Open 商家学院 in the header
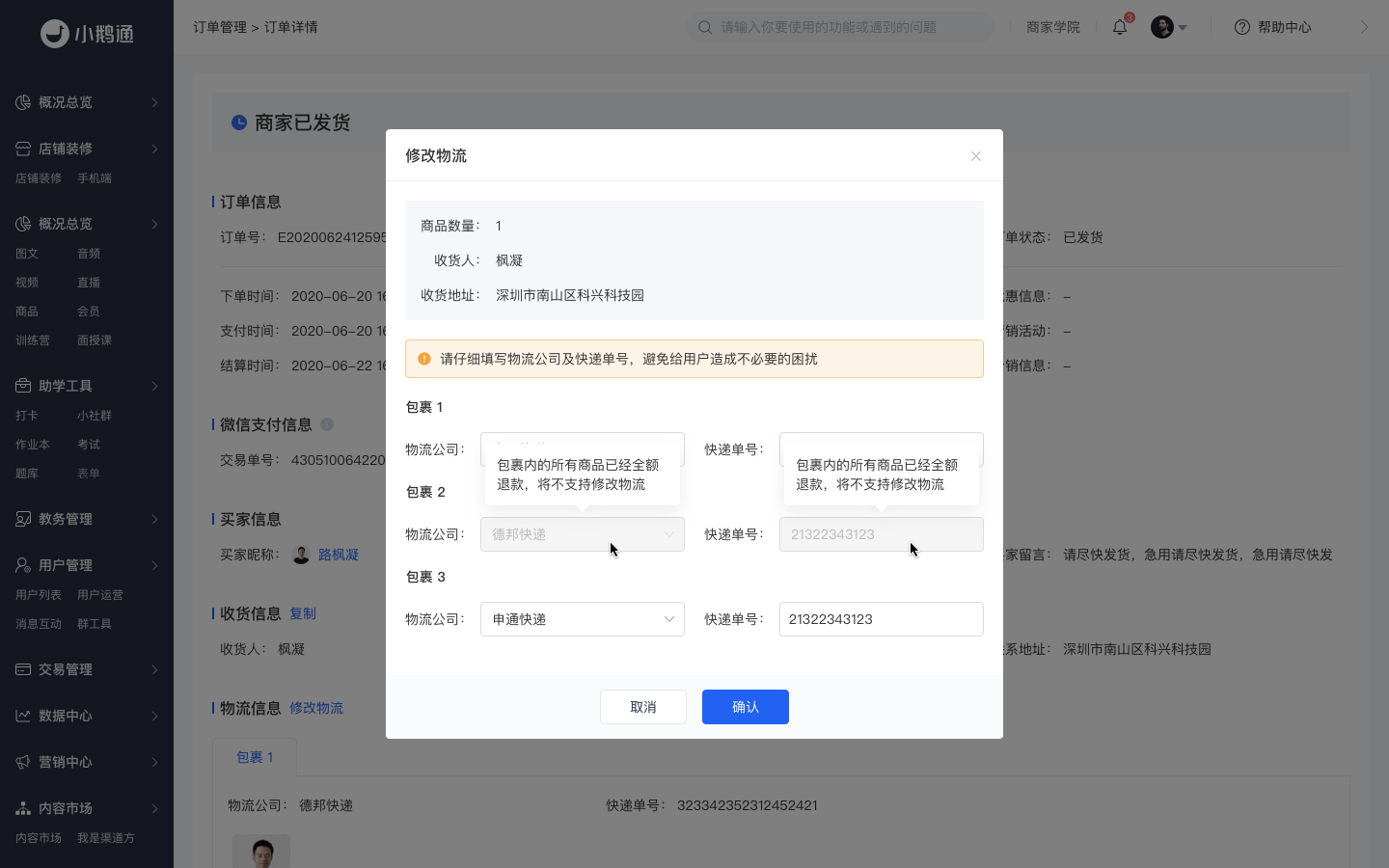The height and width of the screenshot is (868, 1389). tap(1053, 27)
